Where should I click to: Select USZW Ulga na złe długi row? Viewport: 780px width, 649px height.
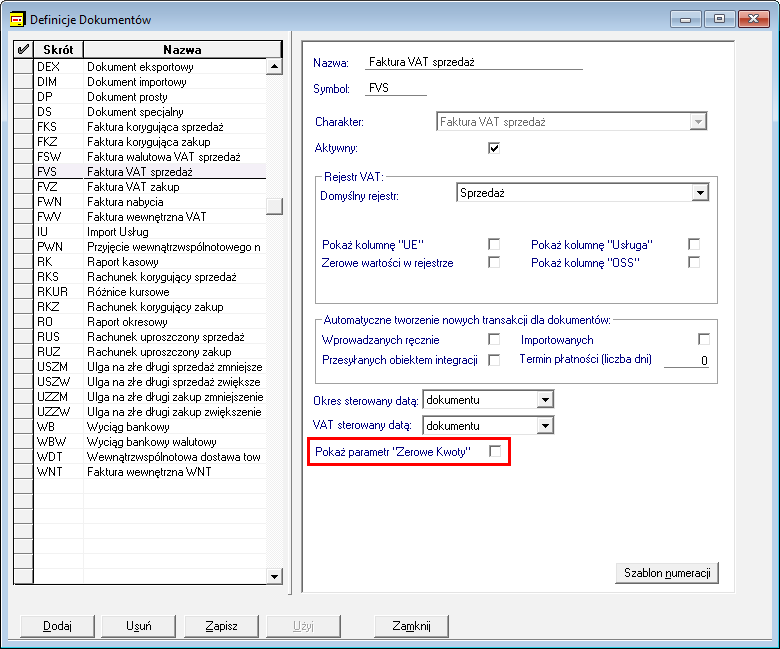point(150,381)
